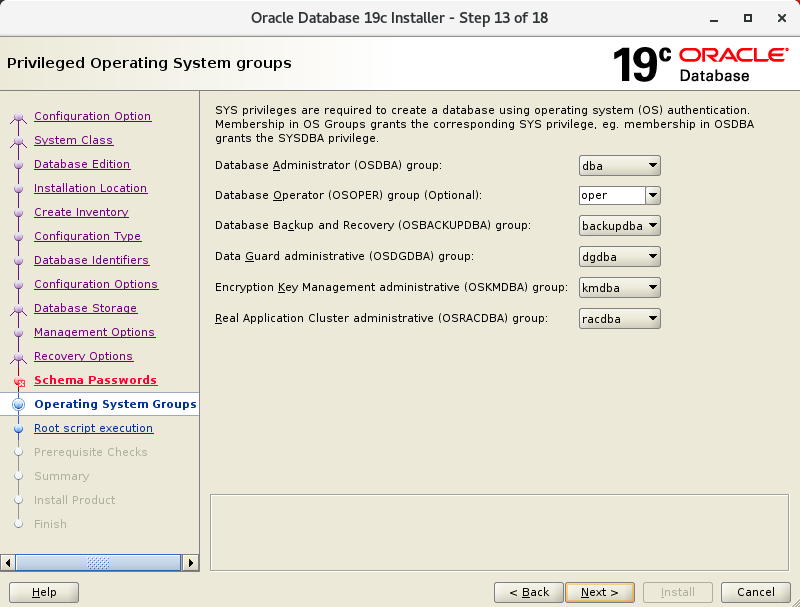This screenshot has height=607, width=800.
Task: Click the Data Guard administrative (OSDGDBA) label
Action: point(344,256)
